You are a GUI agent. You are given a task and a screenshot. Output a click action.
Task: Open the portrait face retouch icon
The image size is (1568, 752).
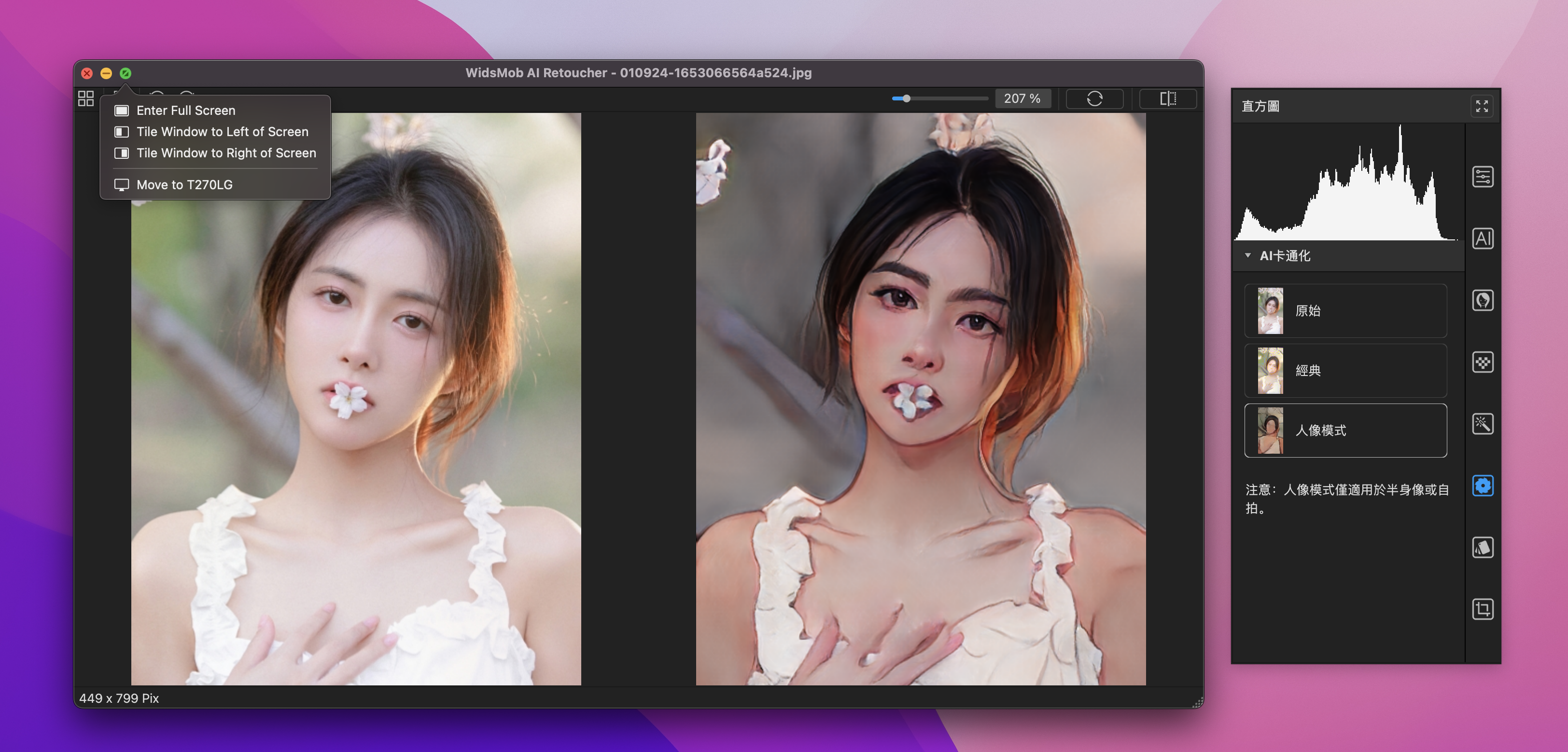(x=1482, y=301)
